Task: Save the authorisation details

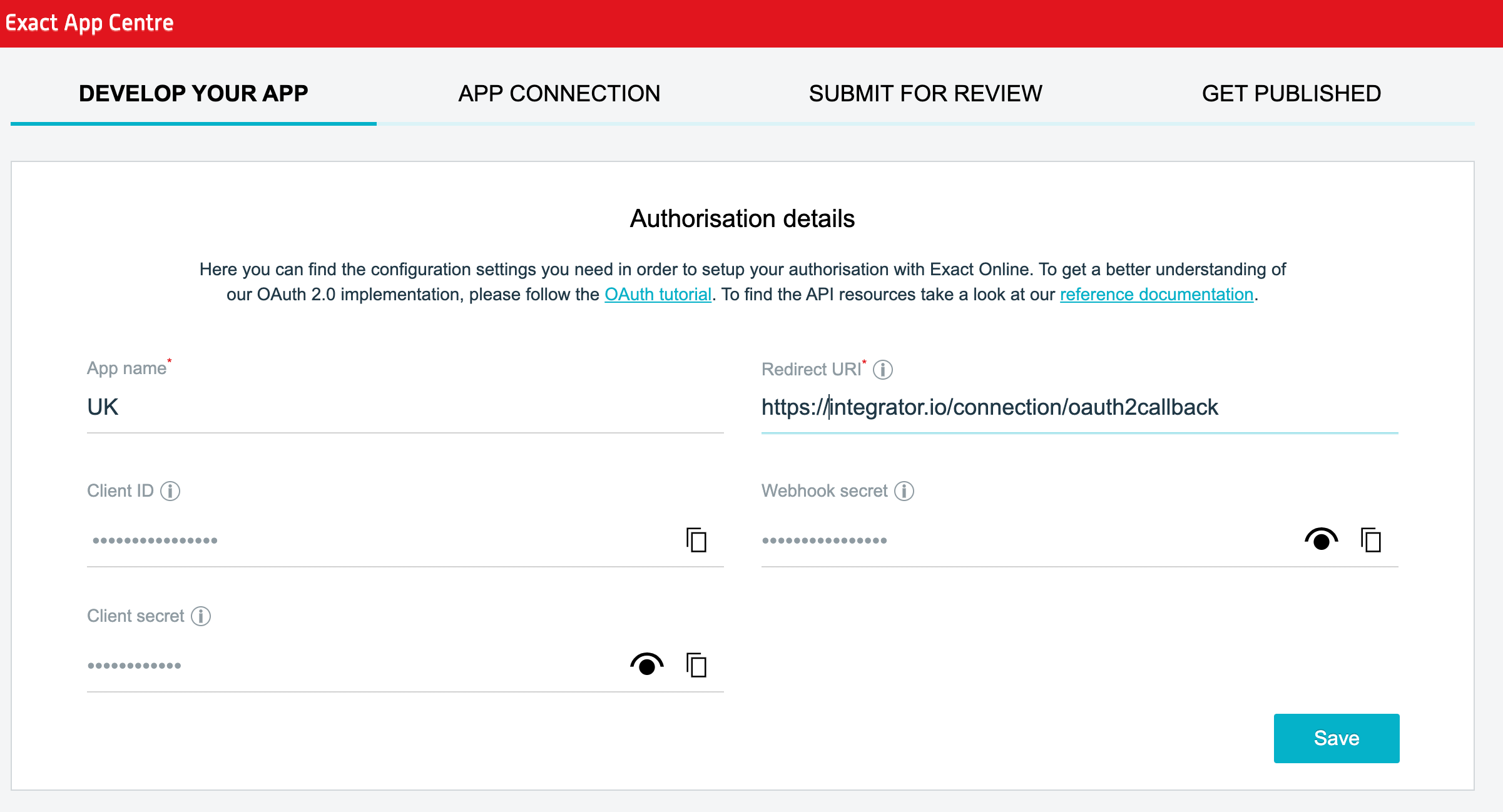Action: click(1337, 738)
